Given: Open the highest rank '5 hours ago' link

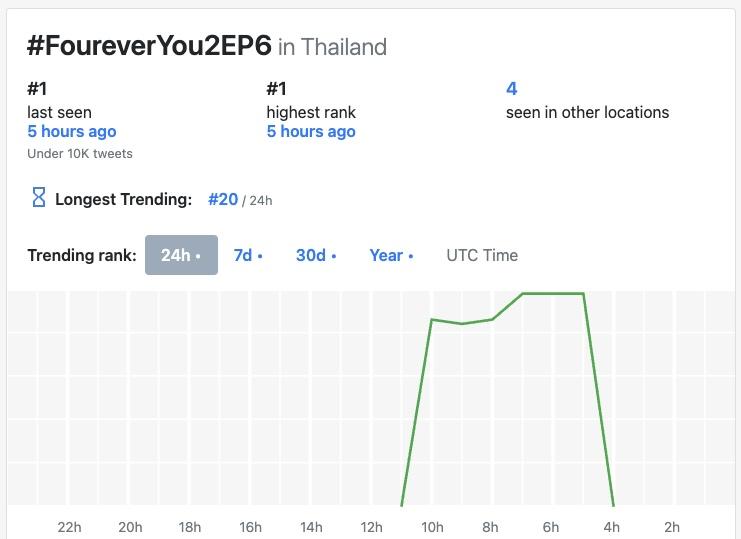Looking at the screenshot, I should pos(311,131).
